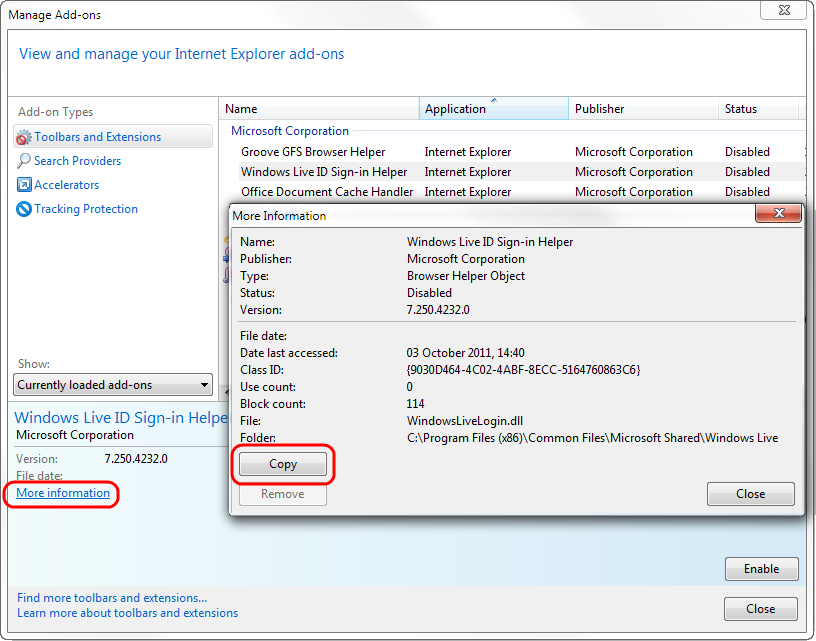Click Disabled status of Groove GFS row
The image size is (816, 641).
coord(747,152)
